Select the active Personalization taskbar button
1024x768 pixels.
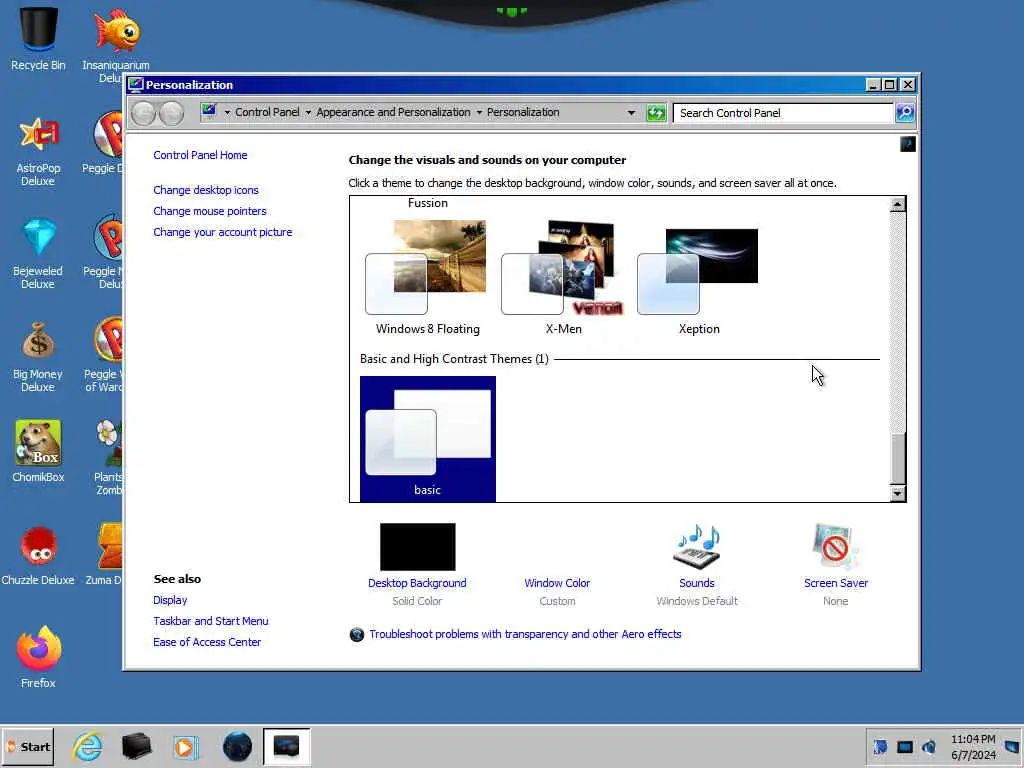click(x=287, y=746)
